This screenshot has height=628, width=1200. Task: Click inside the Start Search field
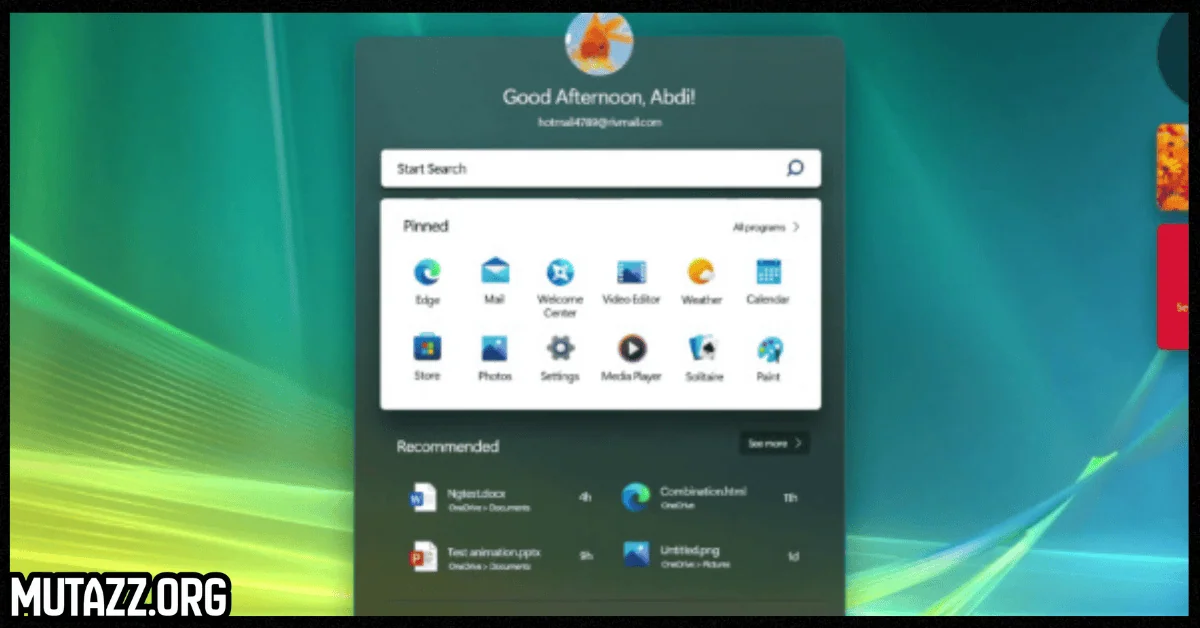click(x=580, y=169)
